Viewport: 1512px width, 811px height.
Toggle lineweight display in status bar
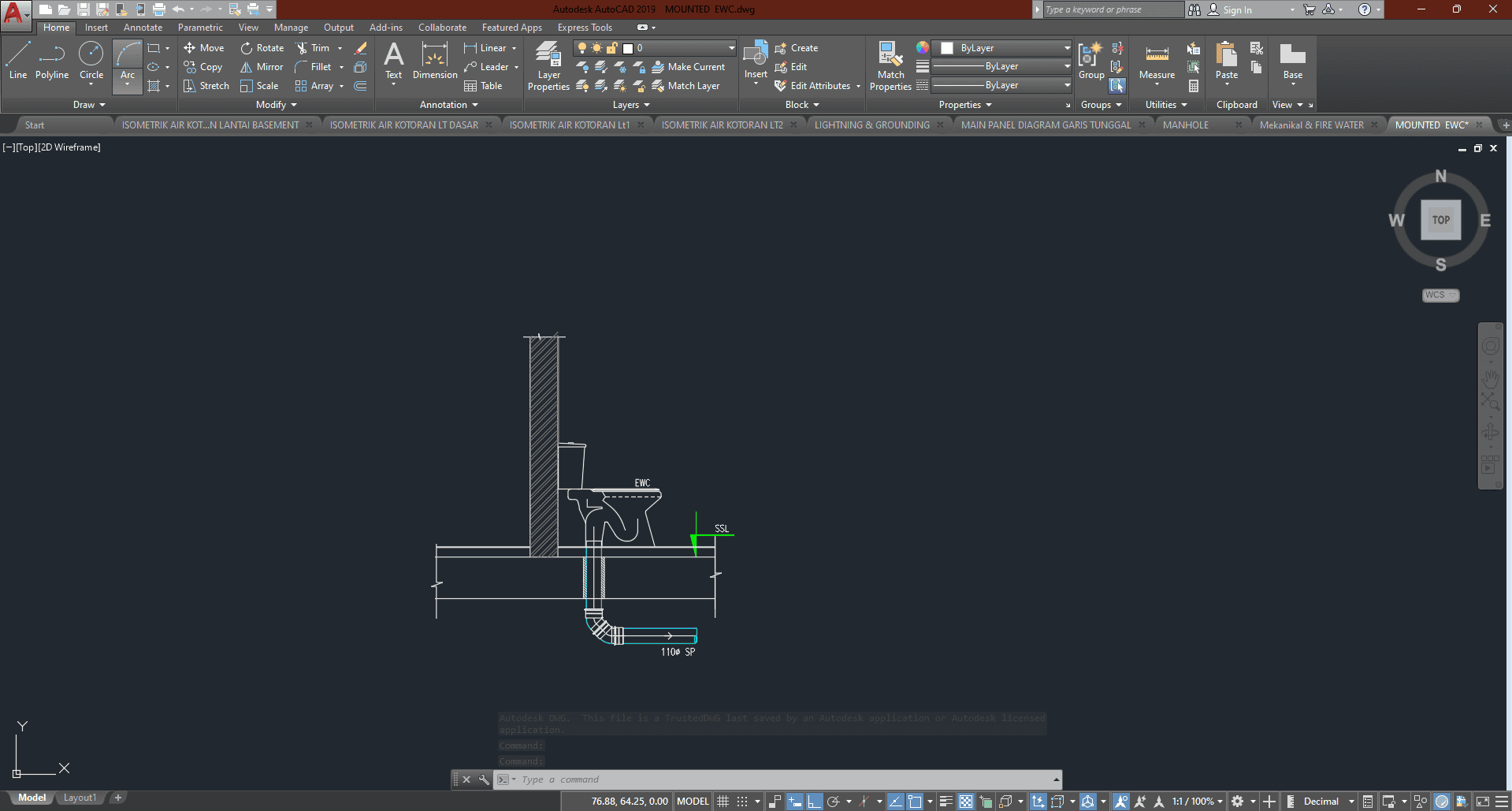click(x=946, y=802)
